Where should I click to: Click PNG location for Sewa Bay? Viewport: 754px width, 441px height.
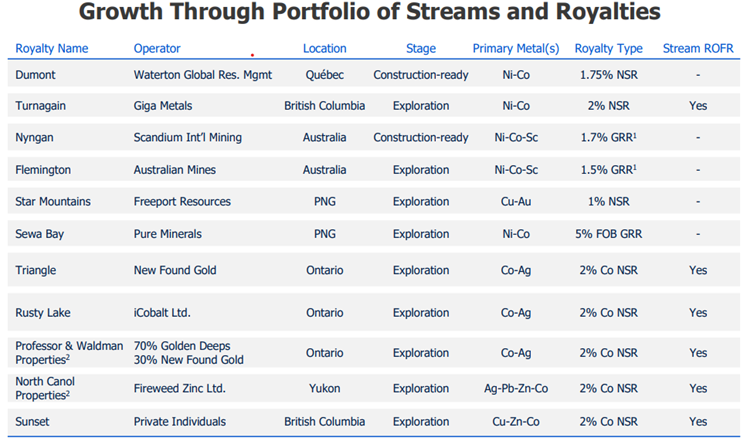[x=325, y=234]
